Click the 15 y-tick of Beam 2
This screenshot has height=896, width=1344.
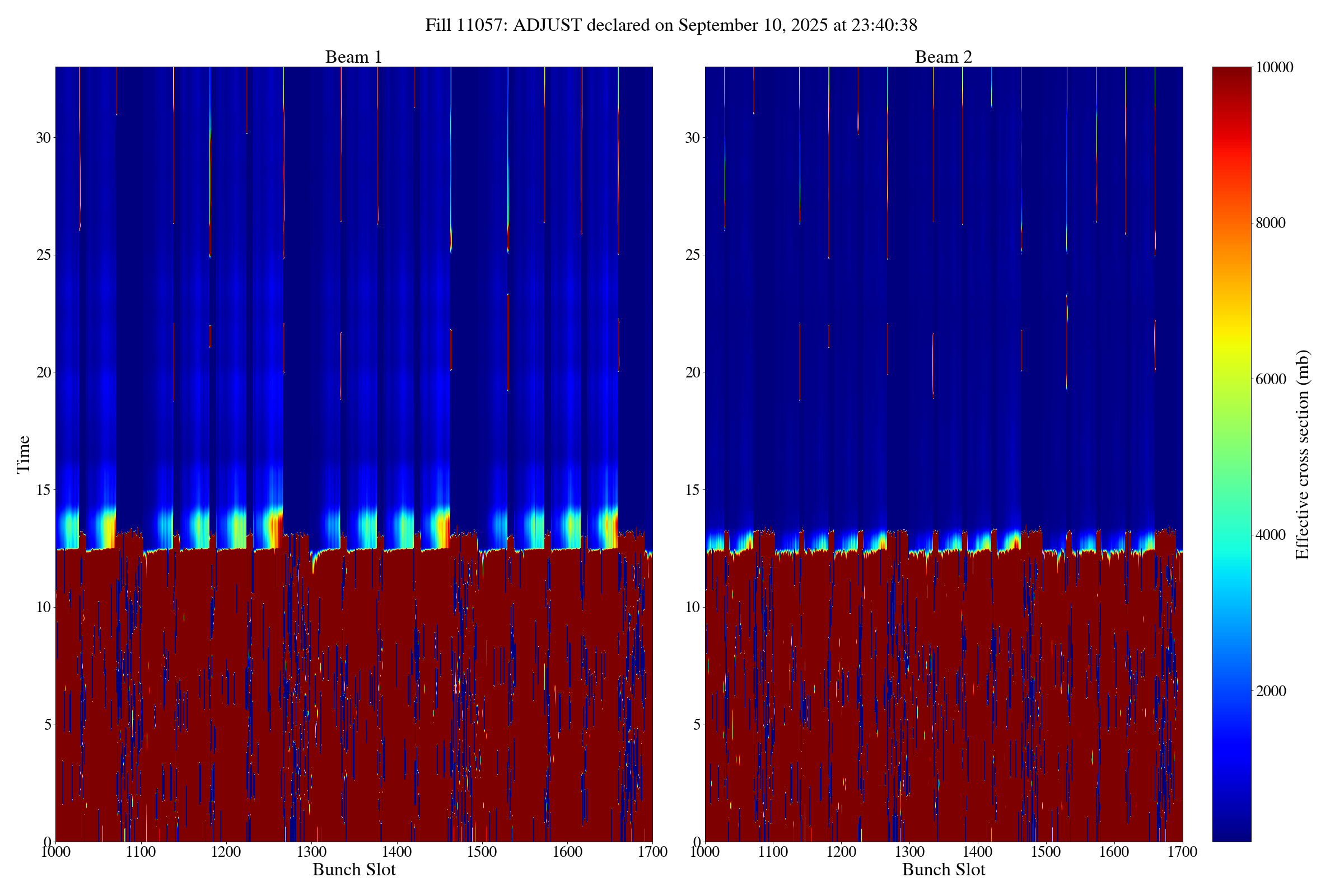[693, 491]
